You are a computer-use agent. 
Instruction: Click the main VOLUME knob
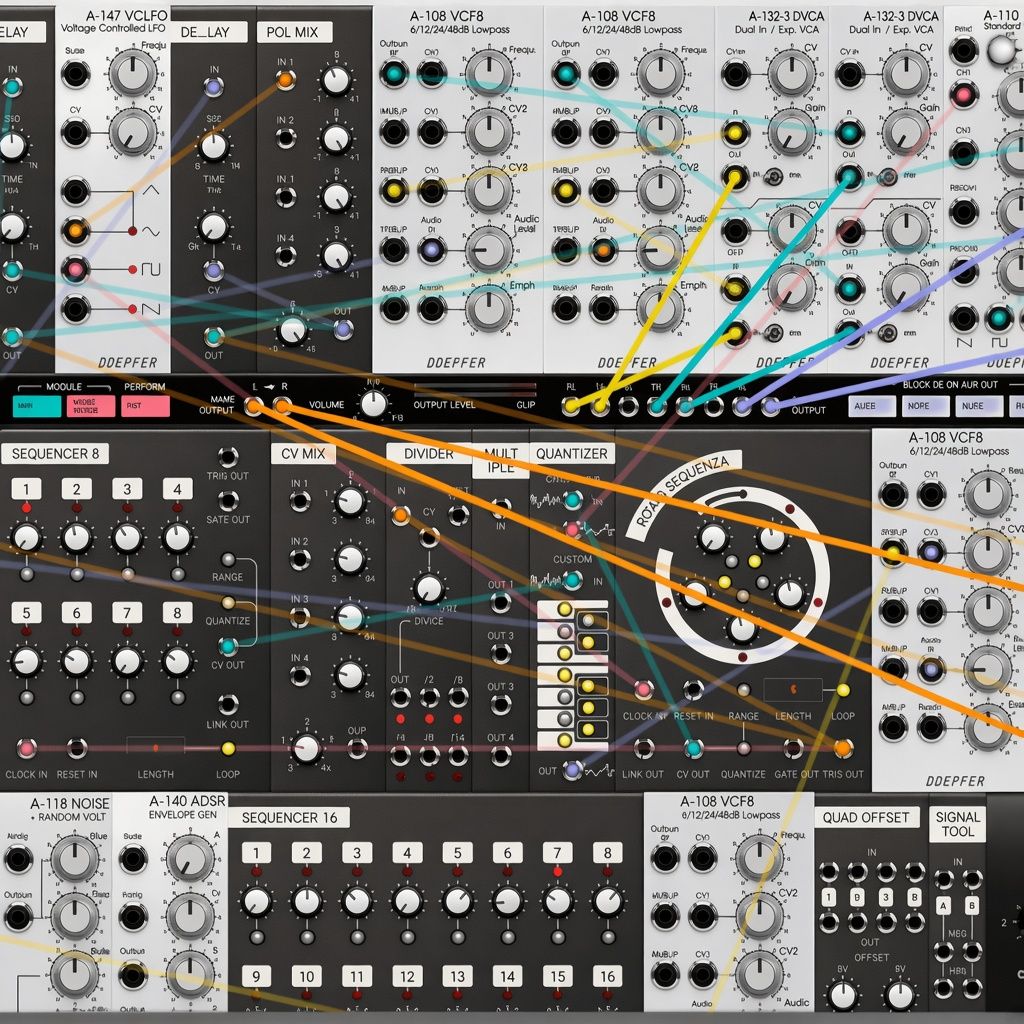click(374, 404)
